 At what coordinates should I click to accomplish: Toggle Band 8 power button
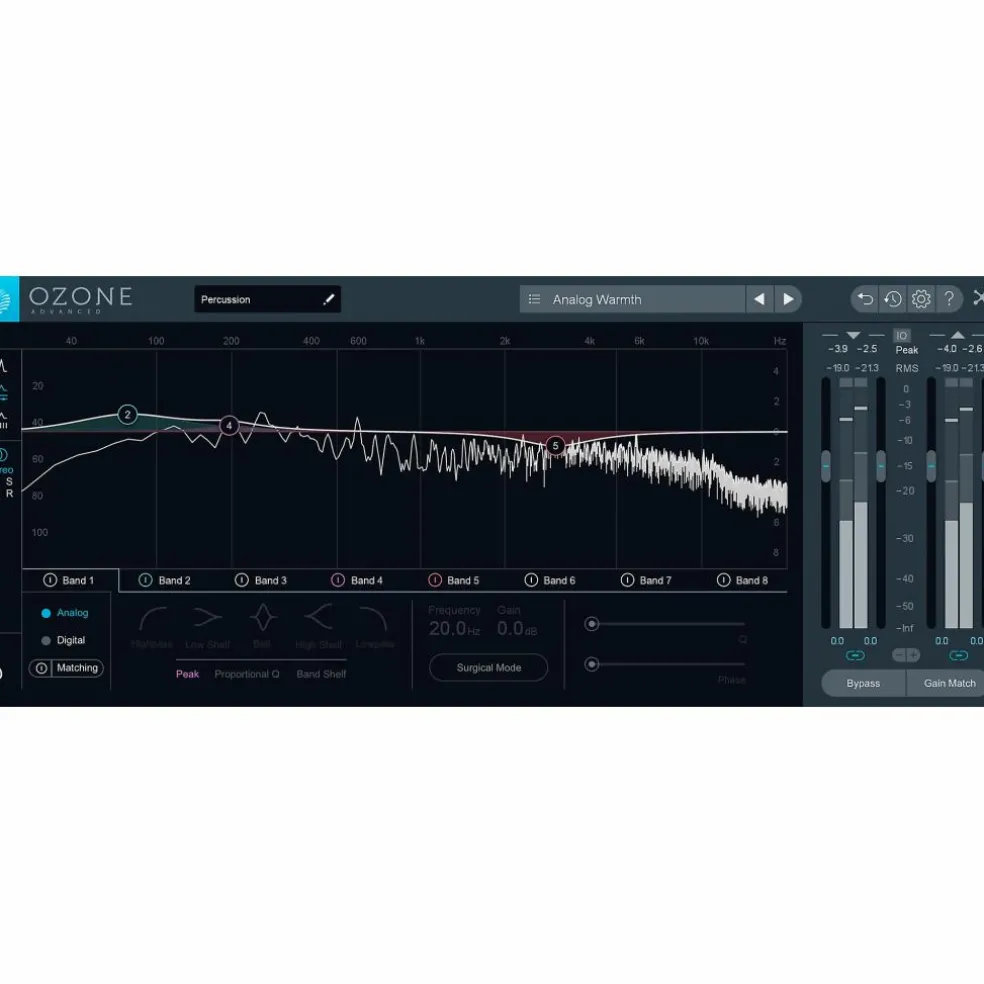(x=724, y=580)
